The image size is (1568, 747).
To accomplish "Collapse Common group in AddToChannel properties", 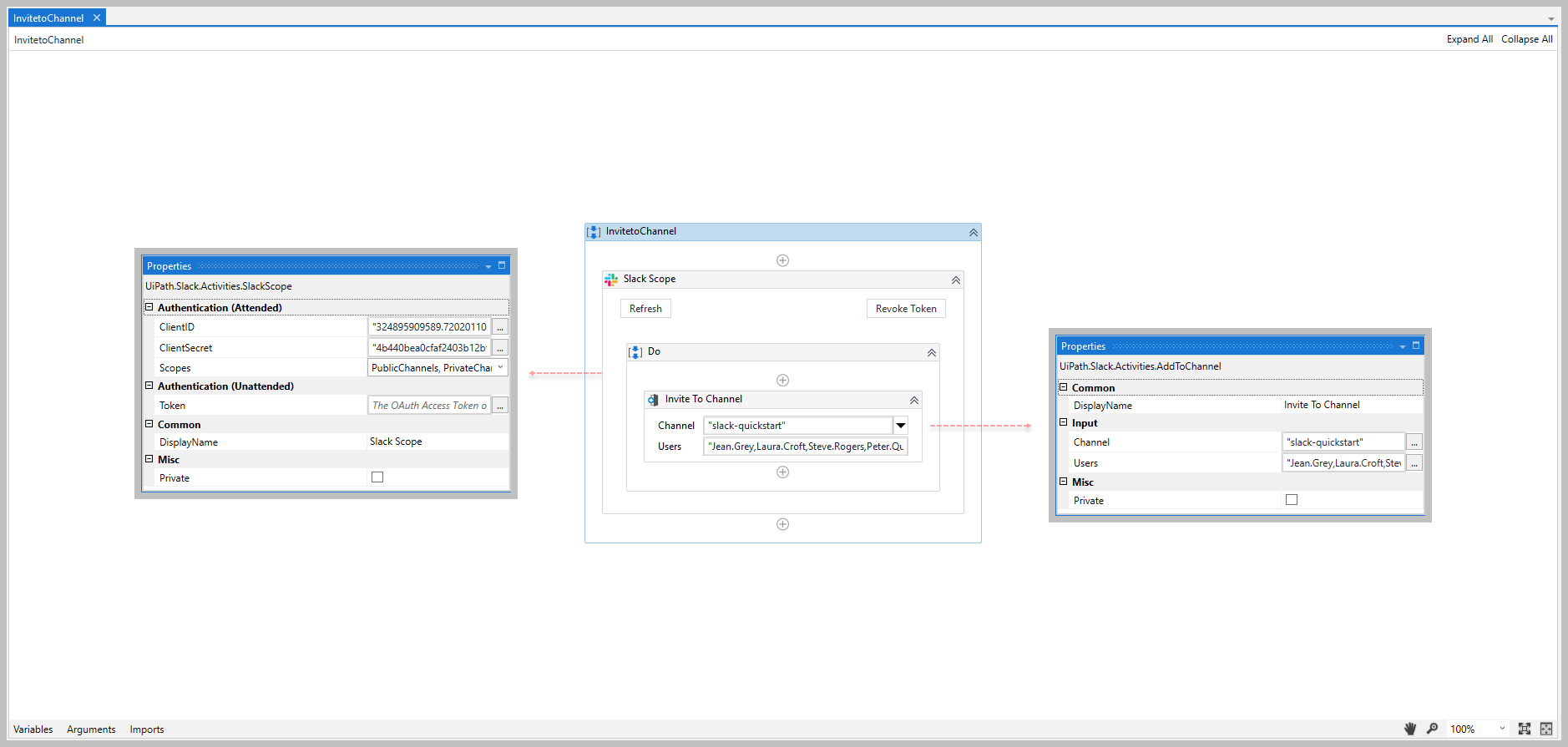I will click(x=1064, y=387).
